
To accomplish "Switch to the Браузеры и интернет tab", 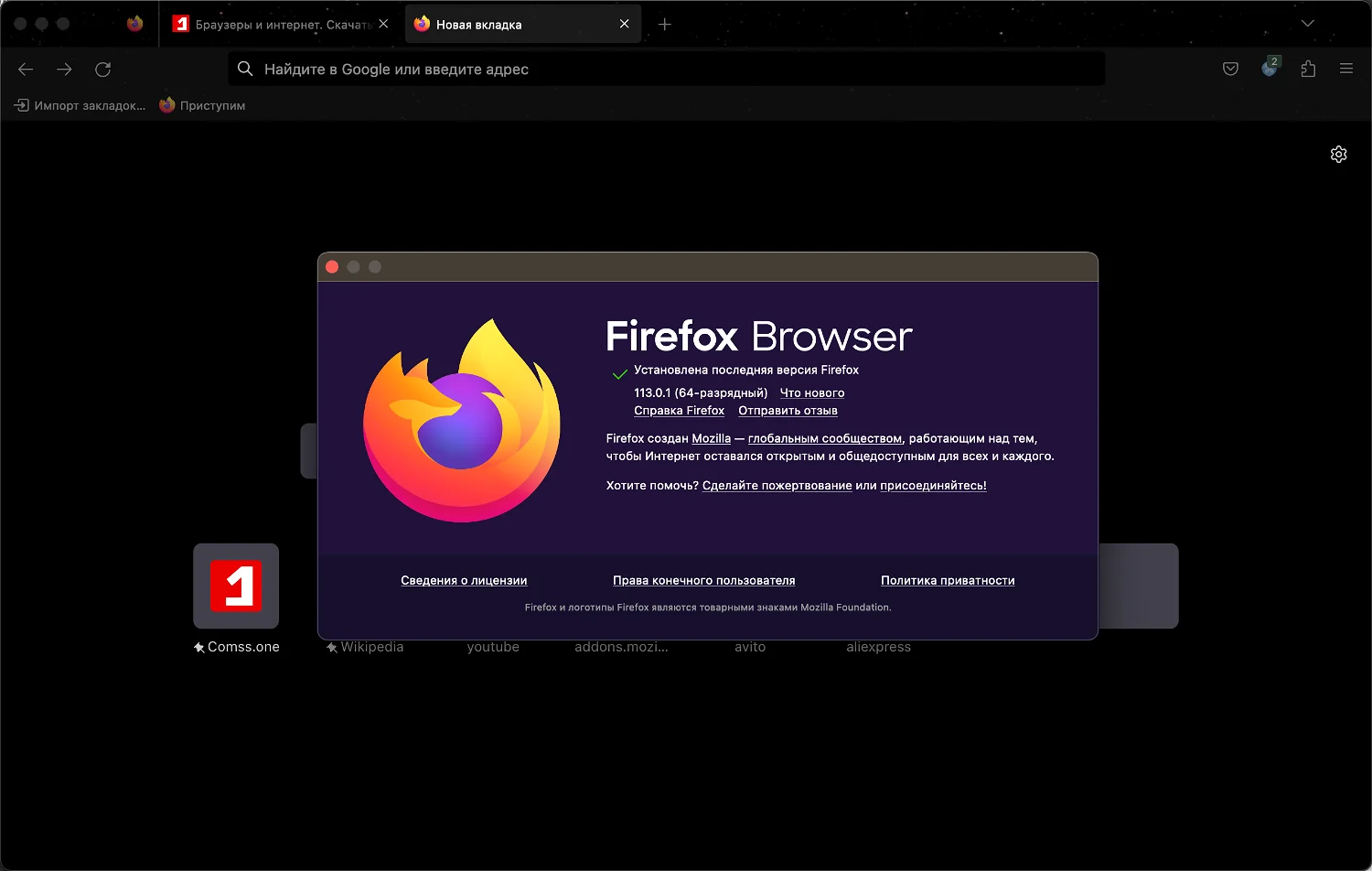I will tap(274, 25).
